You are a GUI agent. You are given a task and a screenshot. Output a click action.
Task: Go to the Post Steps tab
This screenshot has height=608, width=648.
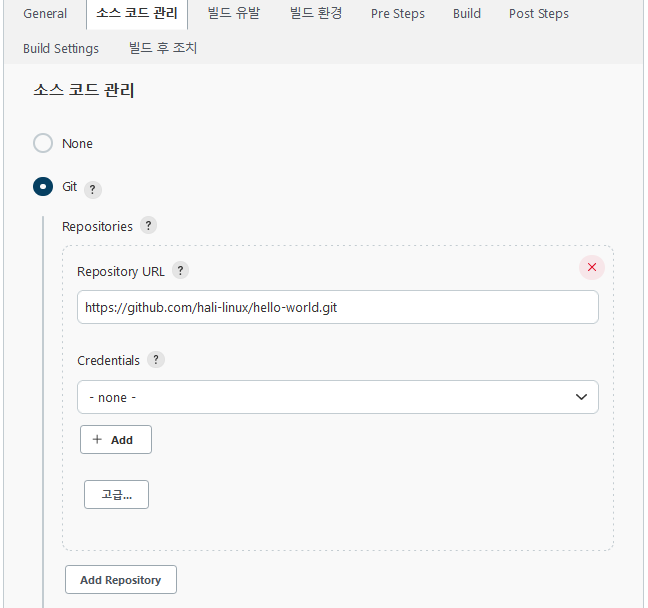538,14
